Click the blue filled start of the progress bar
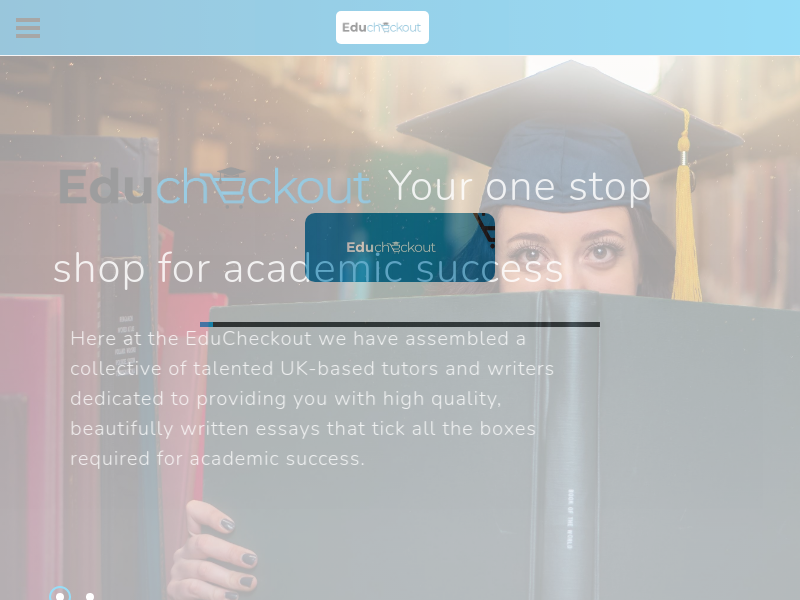Image resolution: width=800 pixels, height=600 pixels. pos(206,324)
